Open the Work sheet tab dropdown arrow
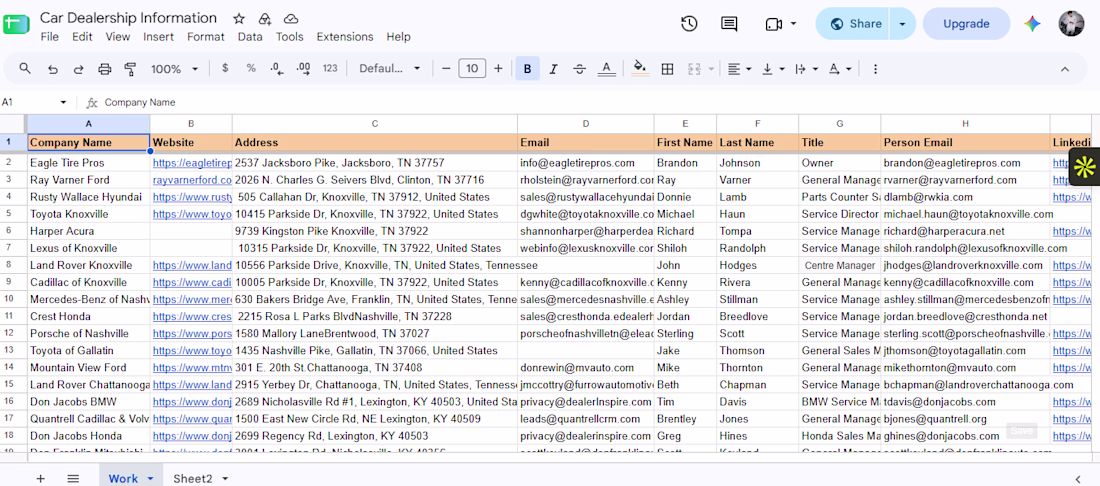The width and height of the screenshot is (1100, 486). [150, 478]
